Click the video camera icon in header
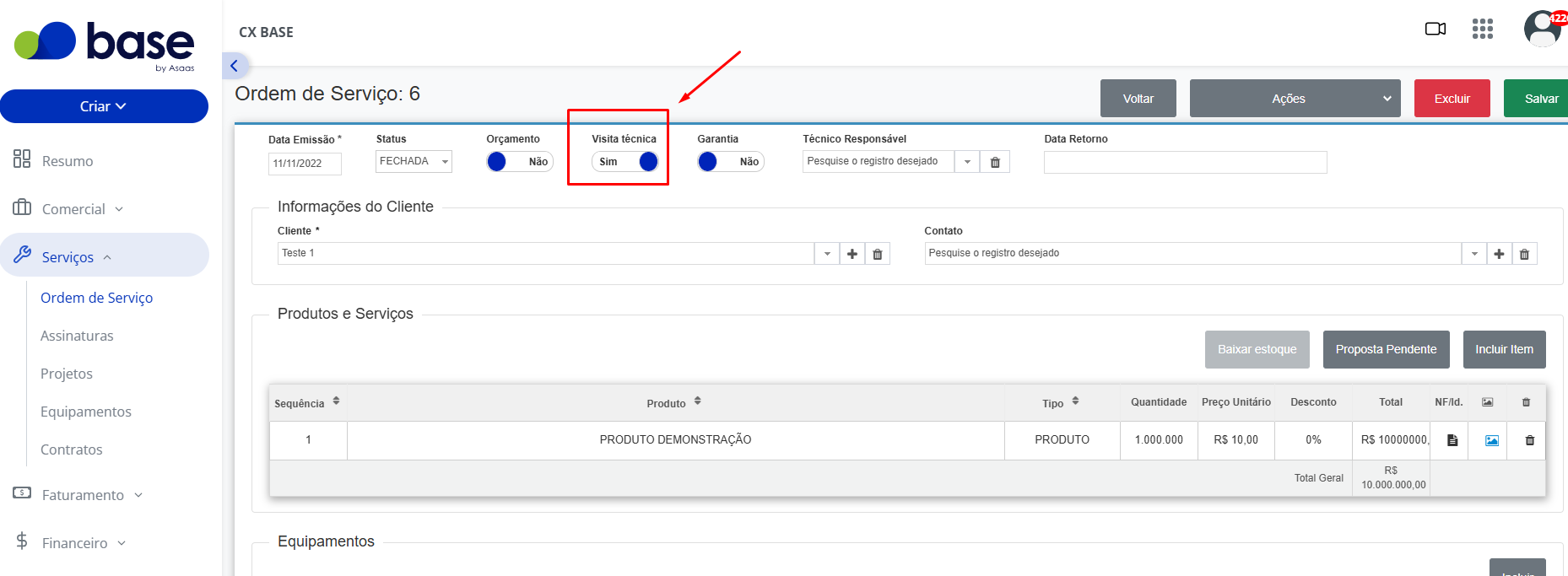 (x=1435, y=29)
